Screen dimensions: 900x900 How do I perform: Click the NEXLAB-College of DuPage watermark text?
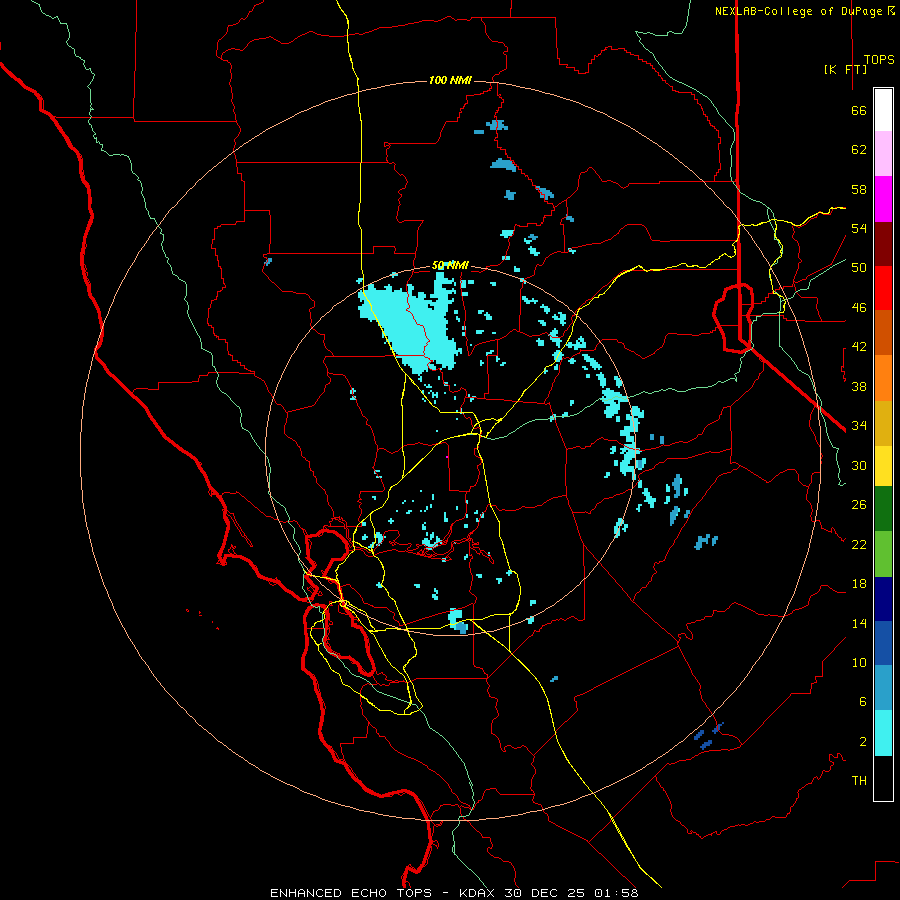click(x=804, y=11)
